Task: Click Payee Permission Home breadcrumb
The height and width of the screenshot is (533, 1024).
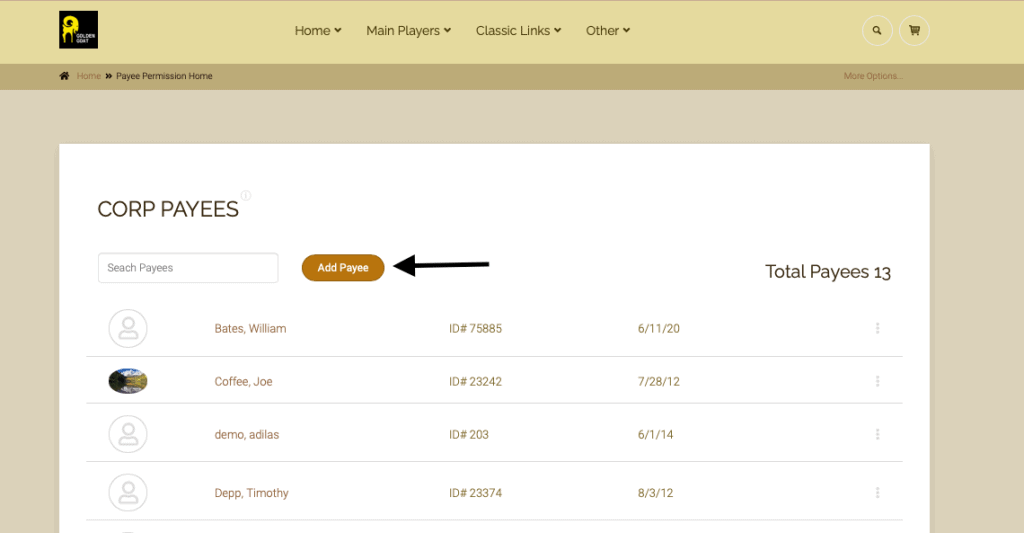Action: coord(165,76)
